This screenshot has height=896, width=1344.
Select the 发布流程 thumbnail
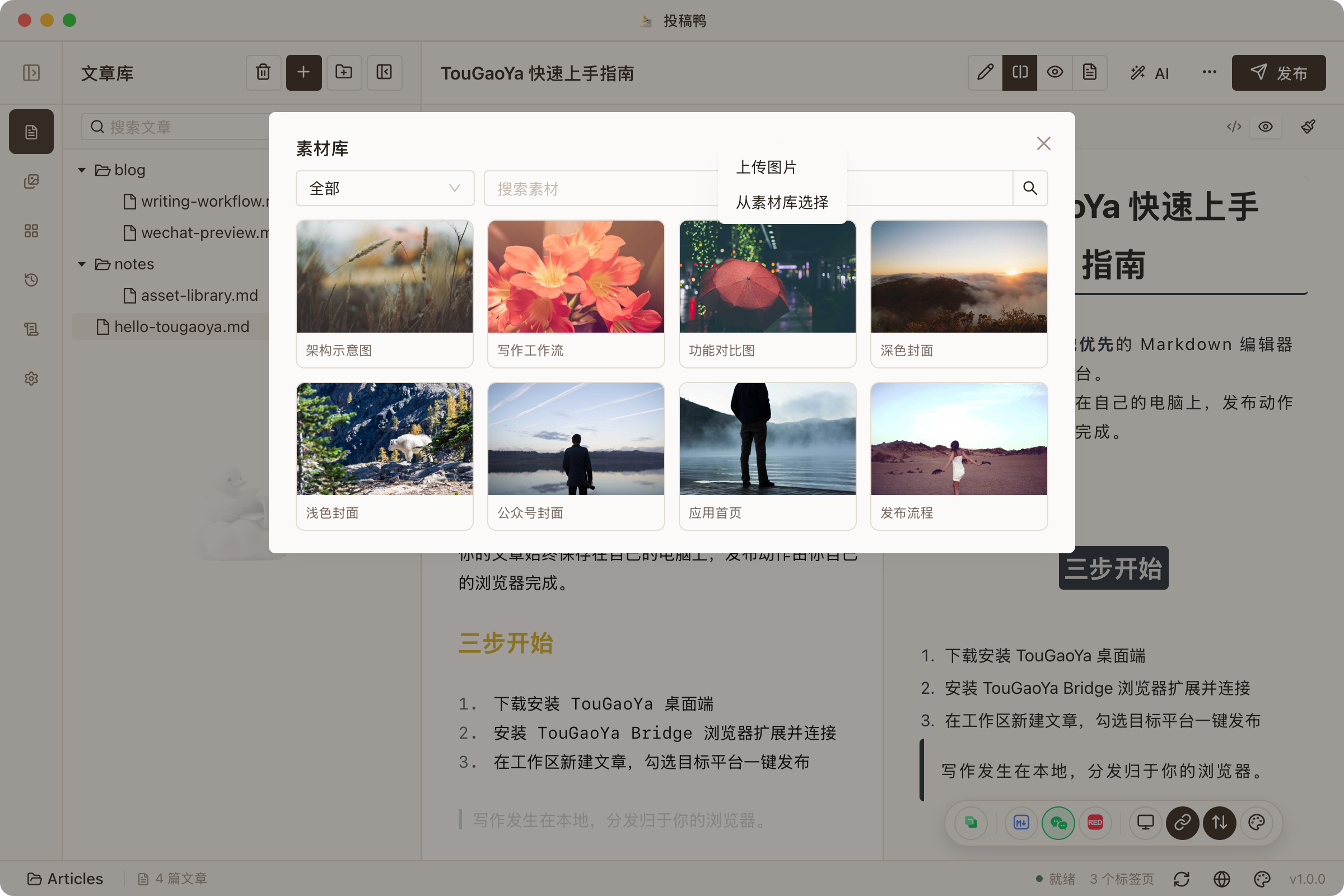959,456
